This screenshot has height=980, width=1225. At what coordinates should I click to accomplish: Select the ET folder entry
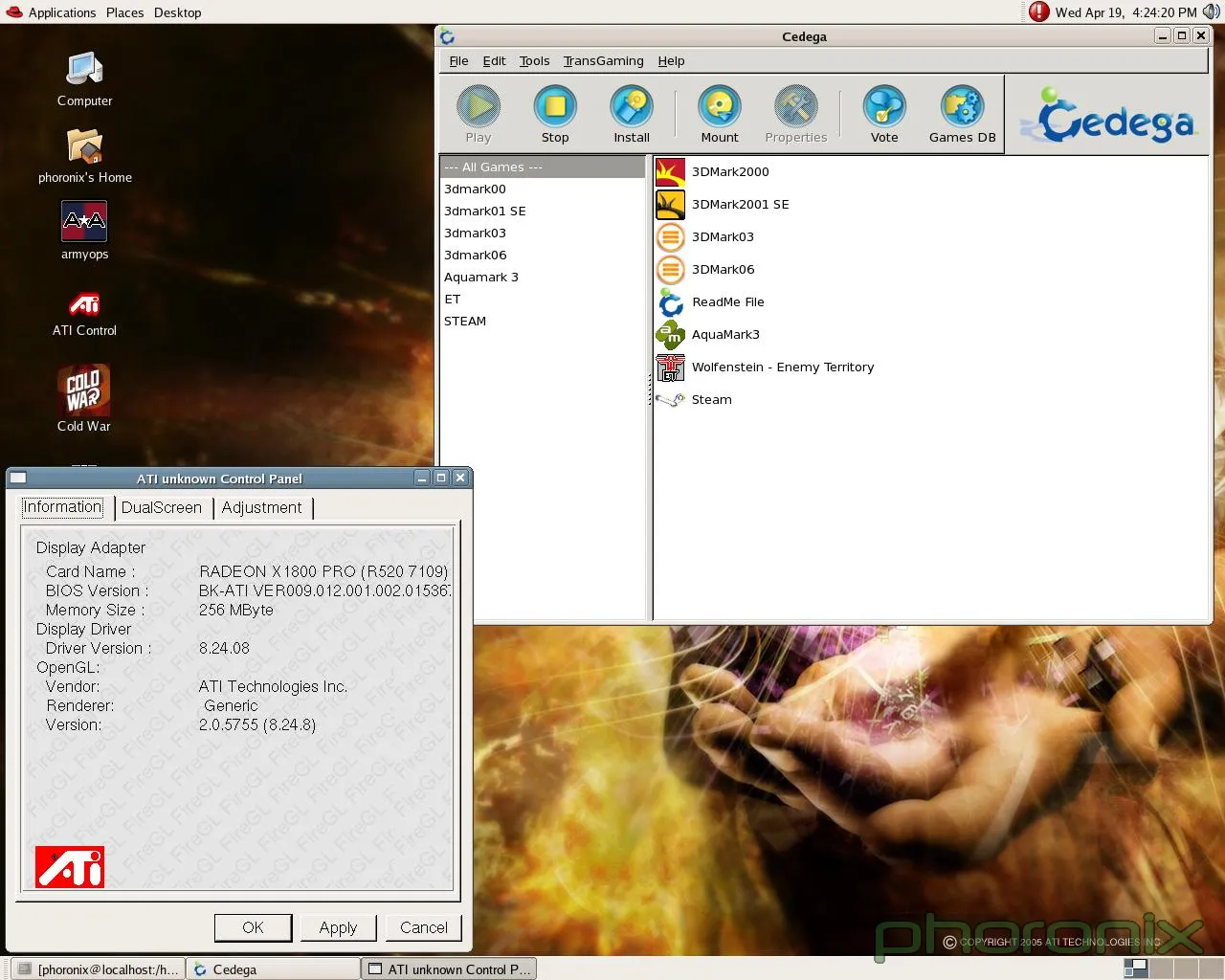pos(543,299)
